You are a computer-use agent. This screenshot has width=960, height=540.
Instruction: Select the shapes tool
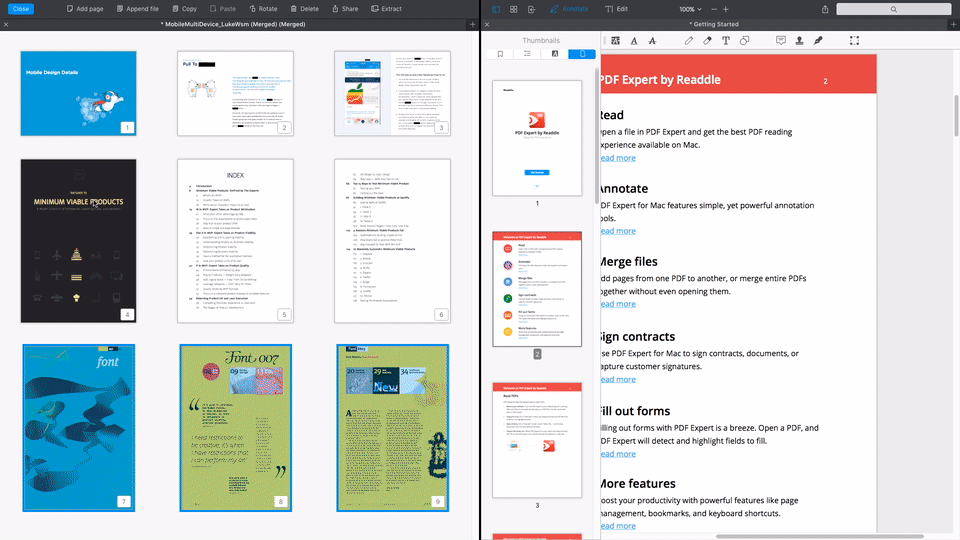[x=744, y=40]
